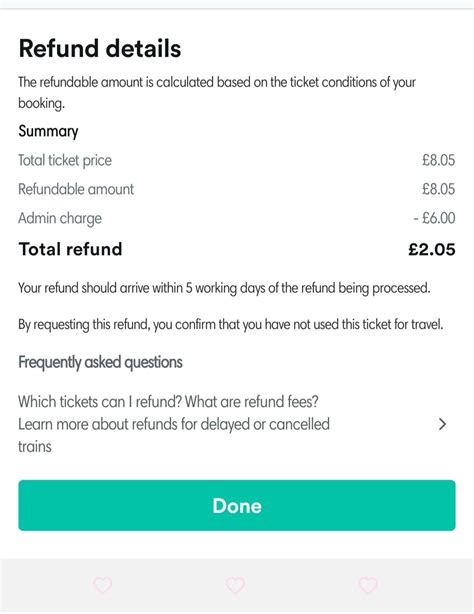Click the "not used this ticket" confirmation text
The height and width of the screenshot is (614, 474).
231,325
